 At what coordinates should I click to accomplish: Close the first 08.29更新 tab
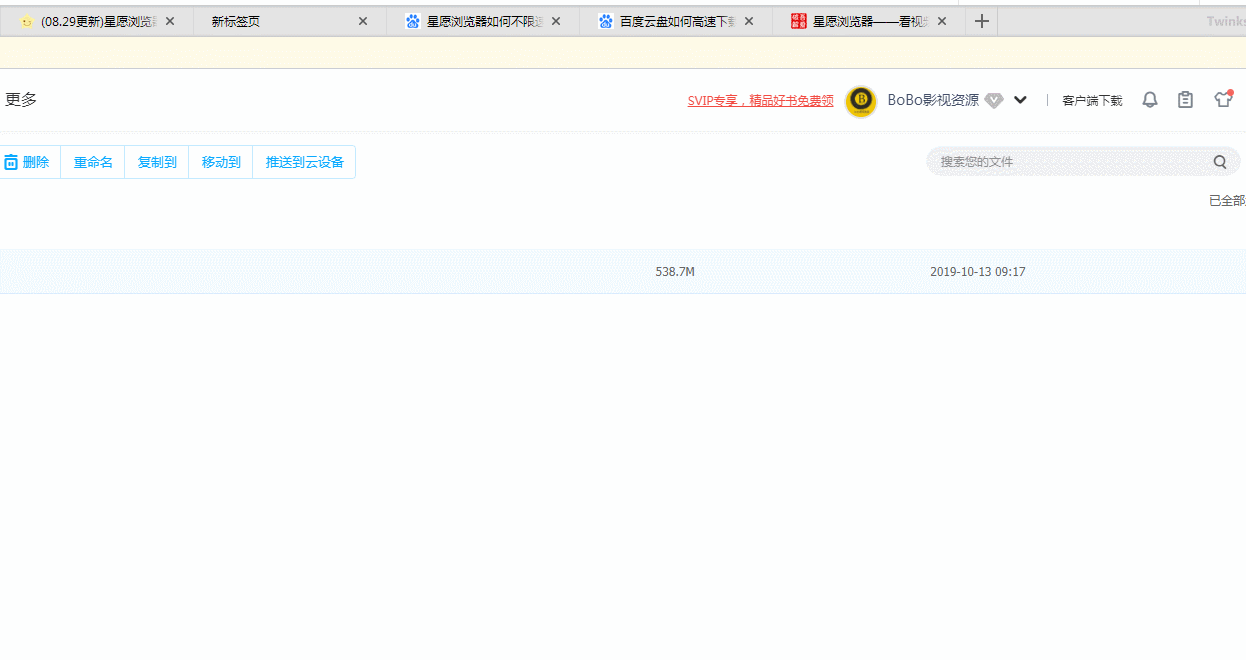point(170,21)
